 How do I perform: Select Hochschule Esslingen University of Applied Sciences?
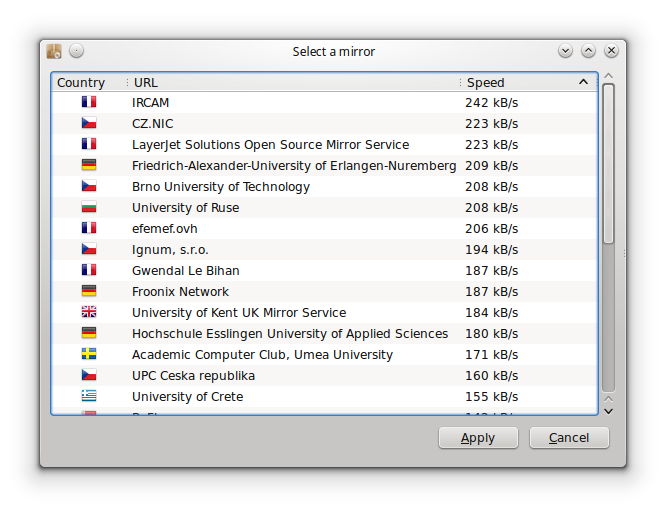tap(325, 334)
